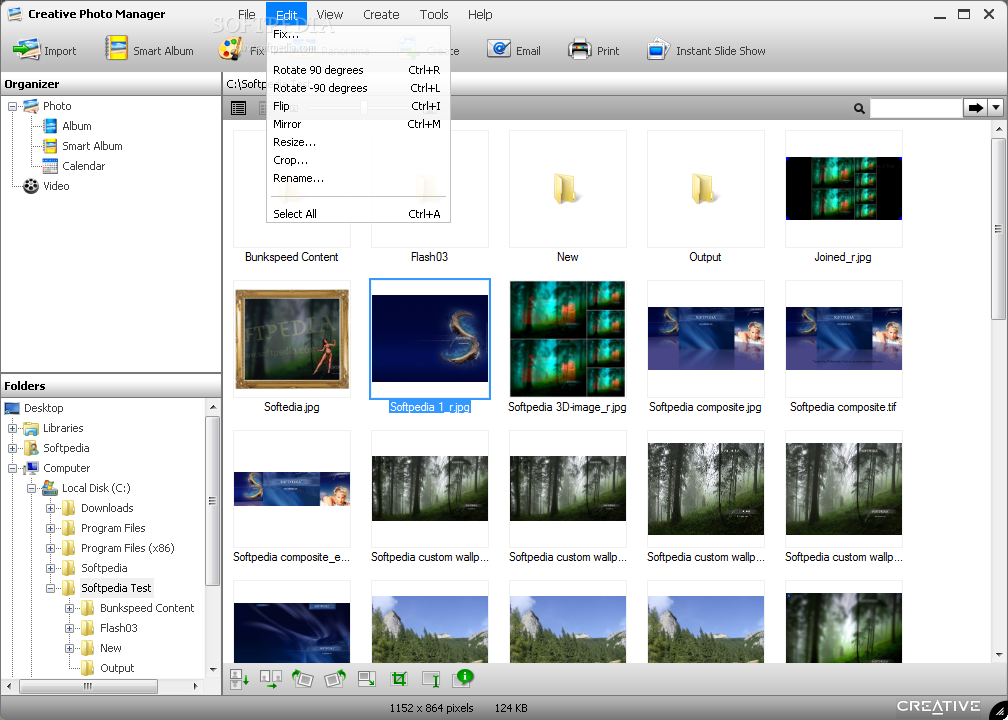
Task: Select the Softedia.jpg framed thumbnail
Action: tap(292, 339)
